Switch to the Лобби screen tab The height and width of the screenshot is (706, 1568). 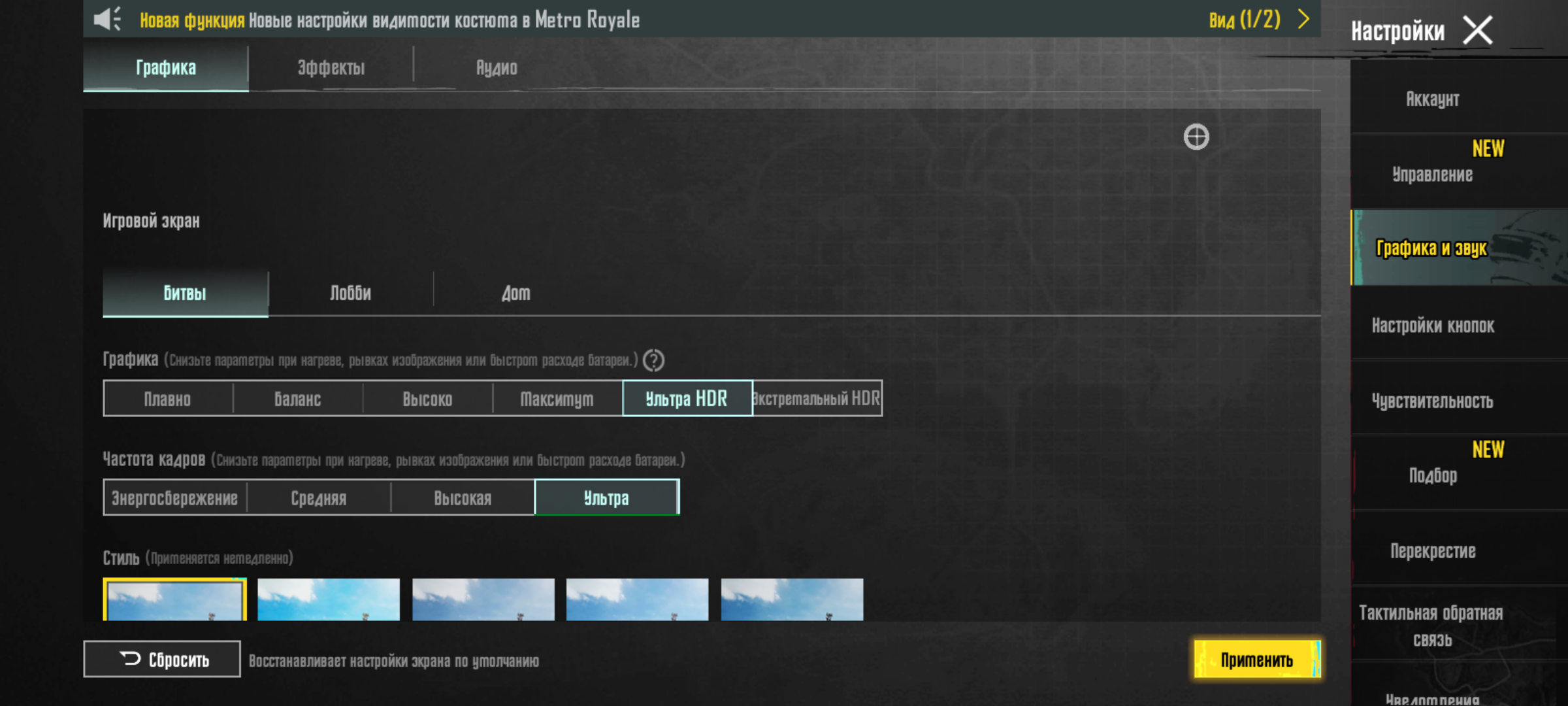[351, 294]
